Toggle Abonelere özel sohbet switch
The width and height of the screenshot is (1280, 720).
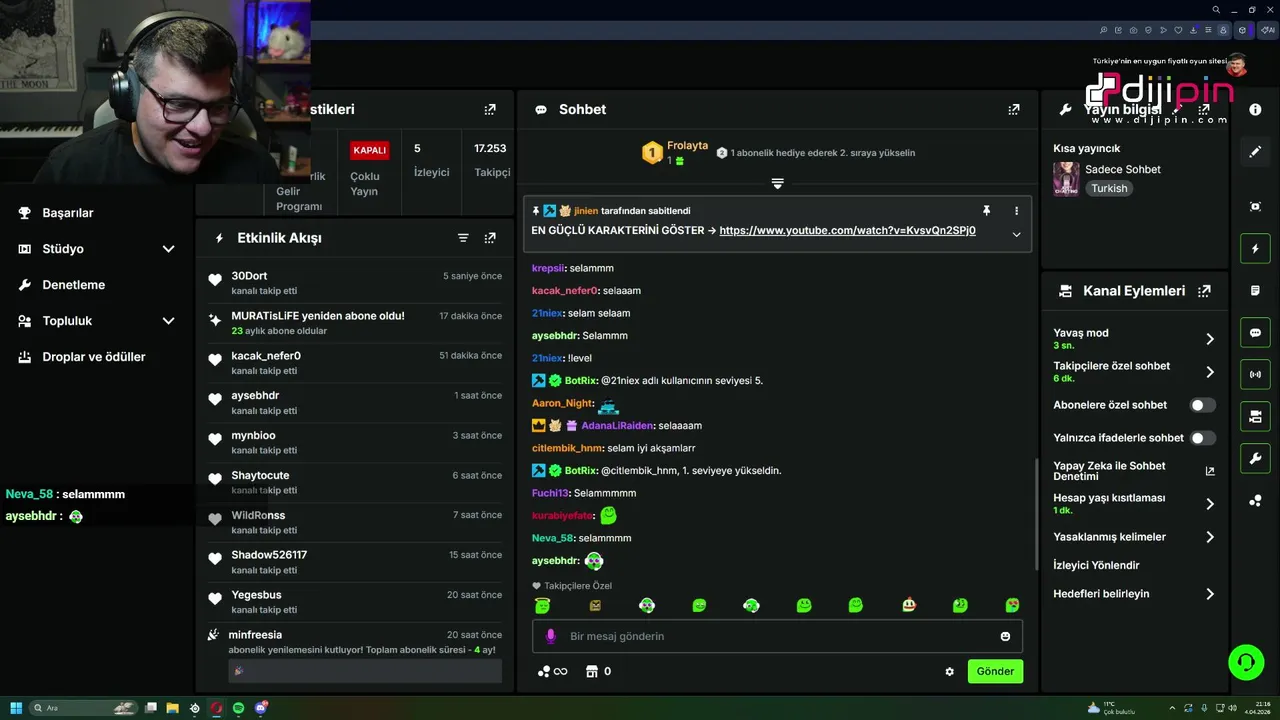pos(1203,405)
